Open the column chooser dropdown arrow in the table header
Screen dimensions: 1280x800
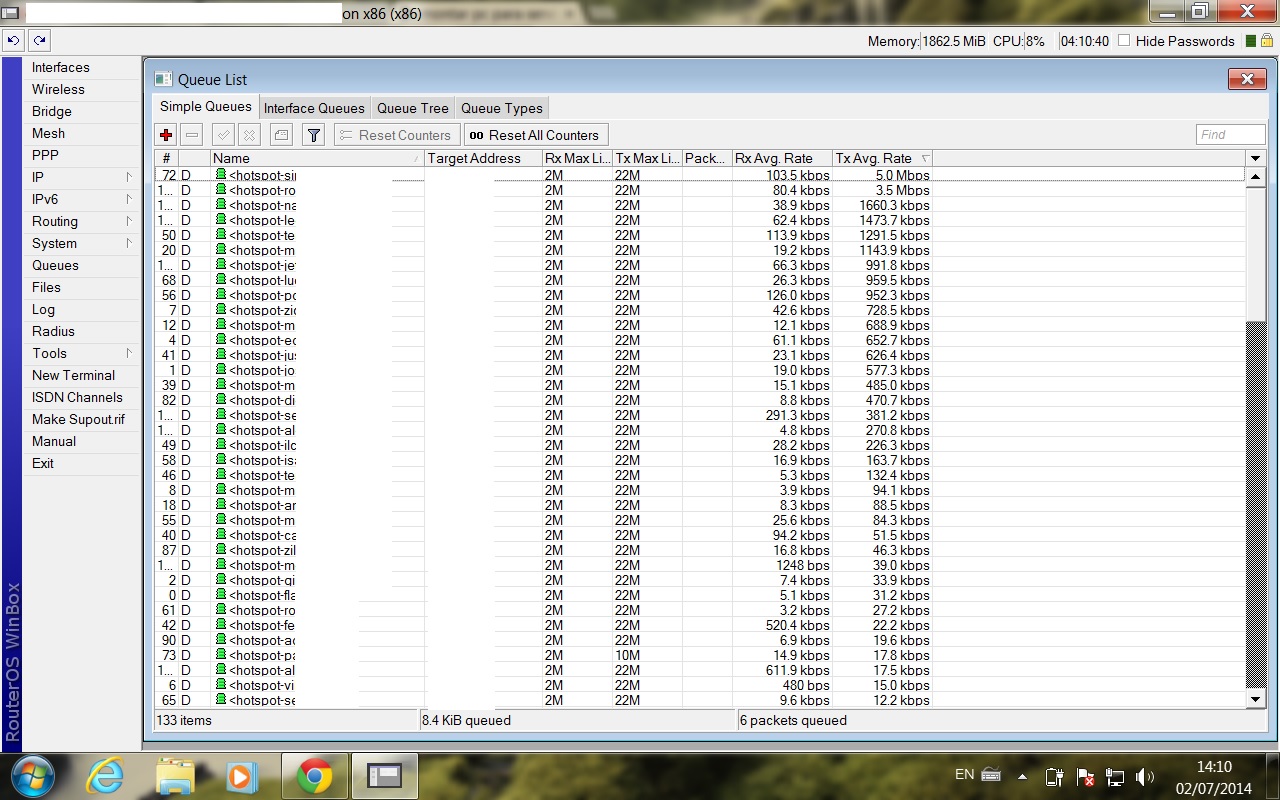(x=1256, y=158)
